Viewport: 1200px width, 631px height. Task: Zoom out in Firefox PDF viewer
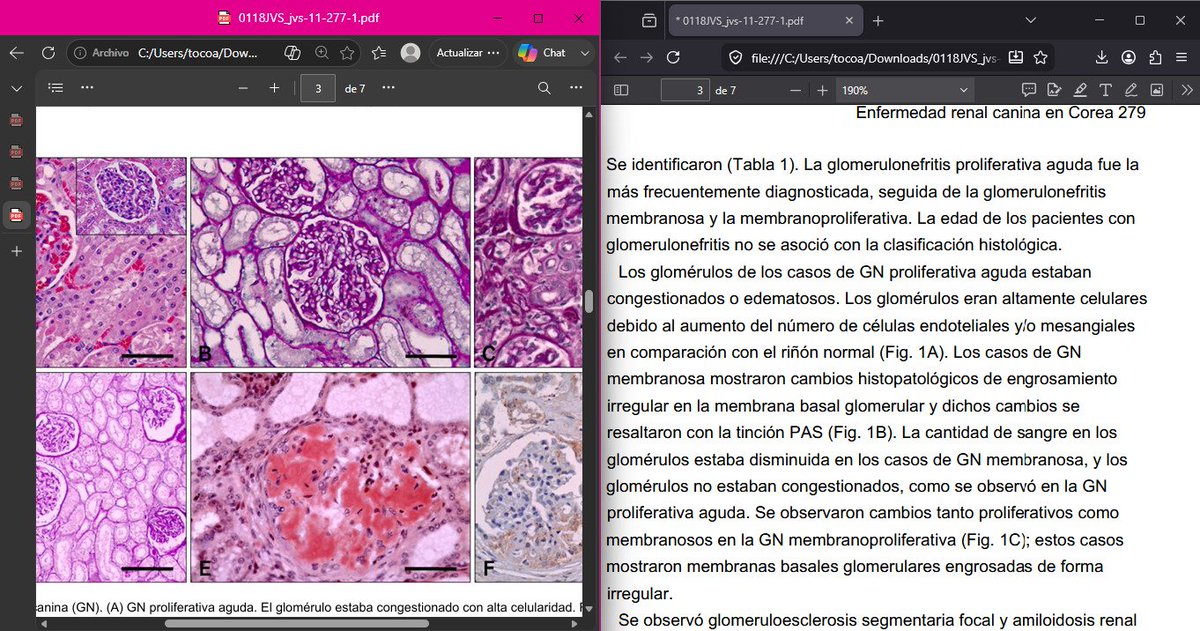tap(795, 90)
